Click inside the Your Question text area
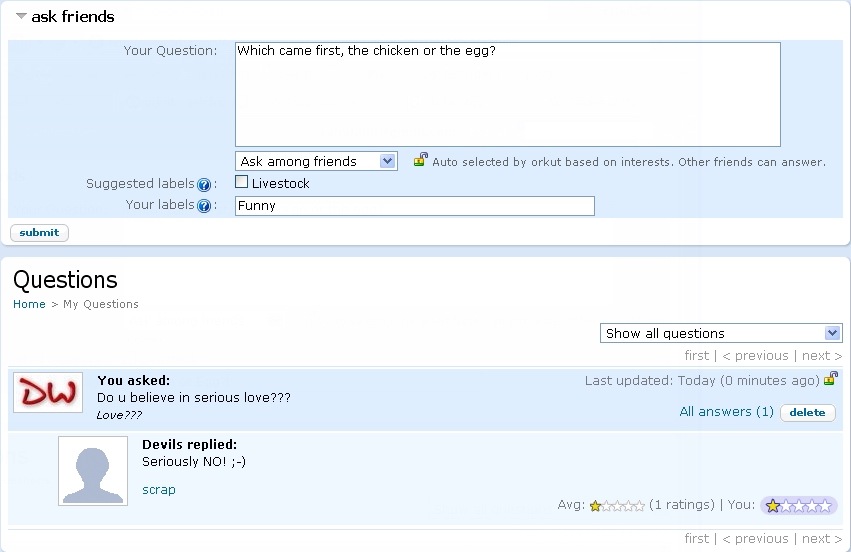 tap(507, 94)
